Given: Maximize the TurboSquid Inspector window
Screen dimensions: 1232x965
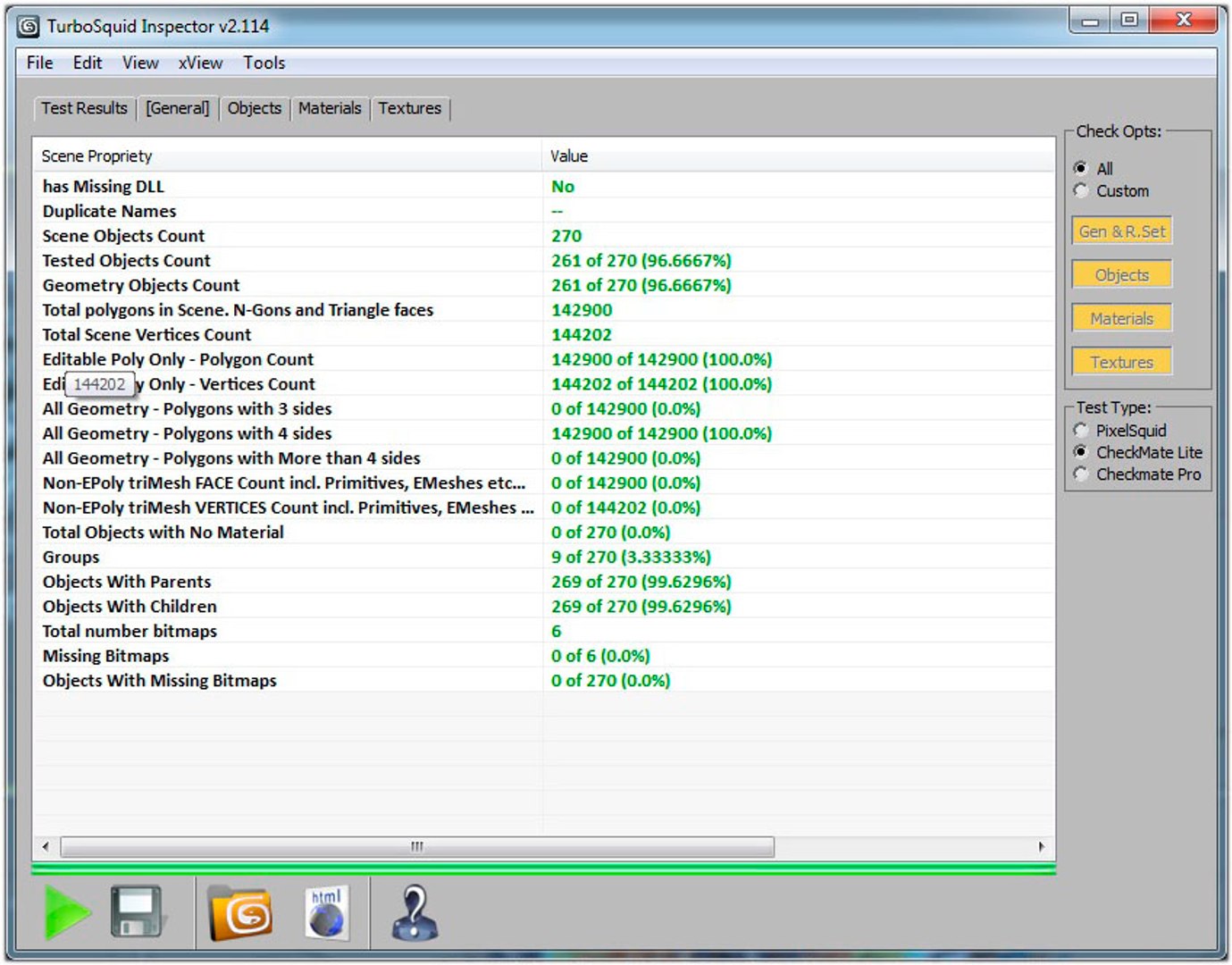Looking at the screenshot, I should (1130, 21).
